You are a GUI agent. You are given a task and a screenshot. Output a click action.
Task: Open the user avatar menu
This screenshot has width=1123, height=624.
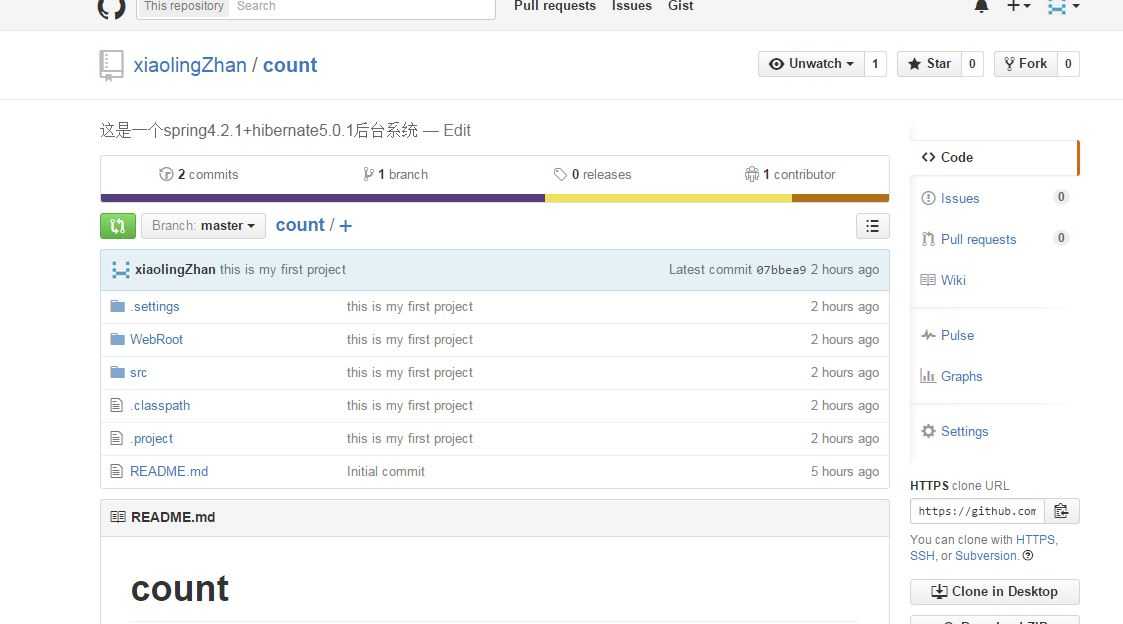click(x=1063, y=7)
